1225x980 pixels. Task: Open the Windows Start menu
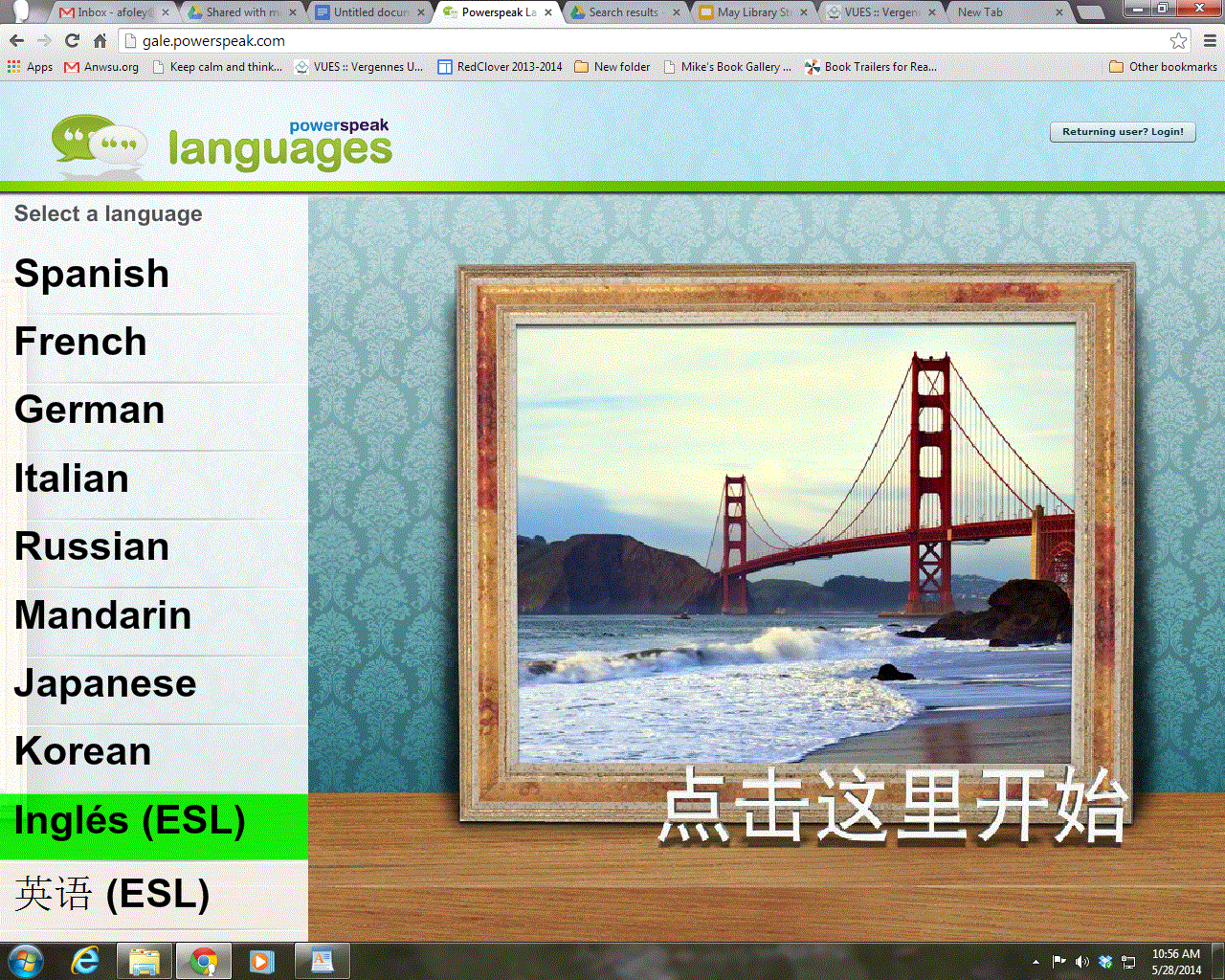26,961
